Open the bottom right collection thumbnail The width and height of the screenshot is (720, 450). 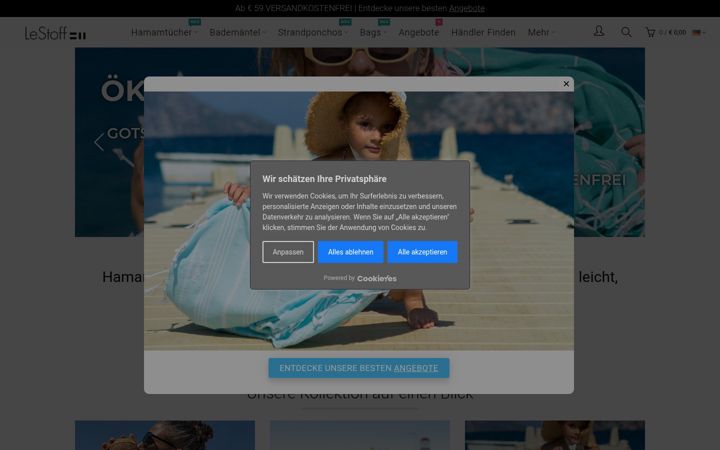point(555,435)
